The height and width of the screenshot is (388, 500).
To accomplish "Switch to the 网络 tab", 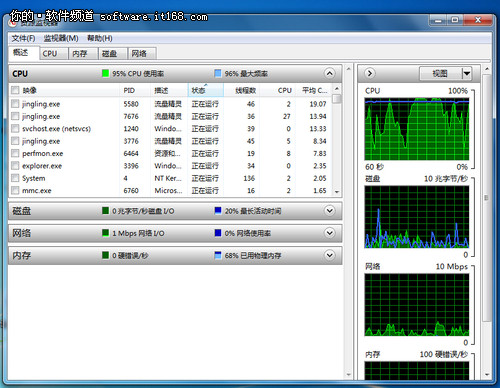I will [x=142, y=54].
